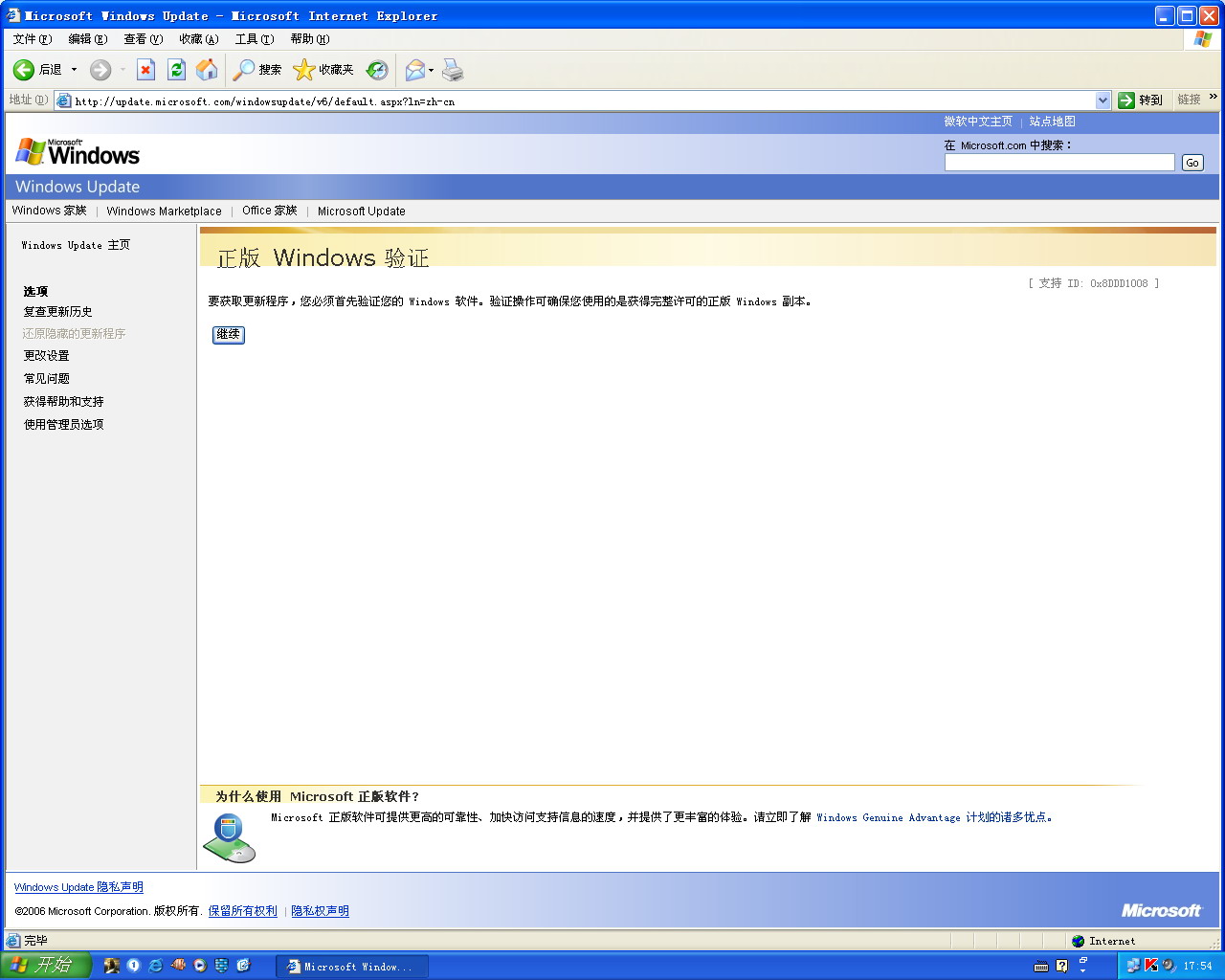Viewport: 1225px width, 980px height.
Task: Select the Microsoft Update navigation link
Action: 362,212
